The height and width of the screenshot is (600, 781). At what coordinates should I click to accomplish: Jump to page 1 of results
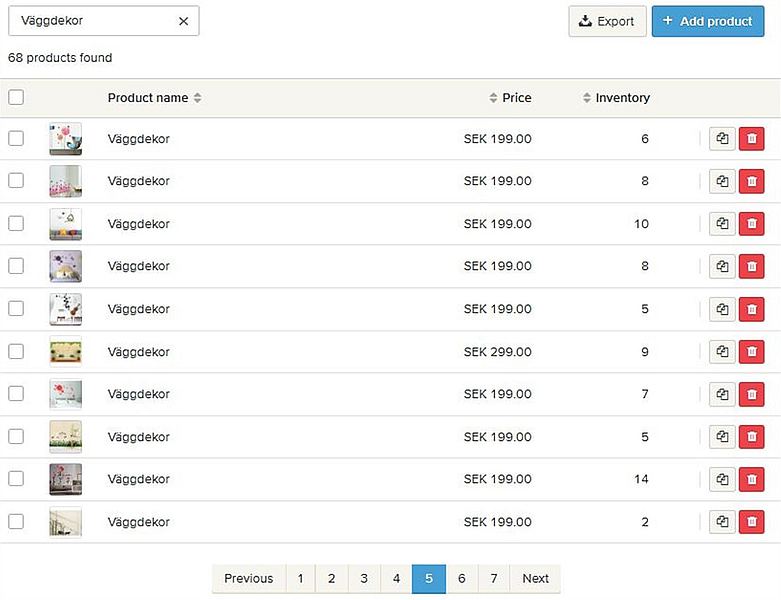click(x=300, y=578)
